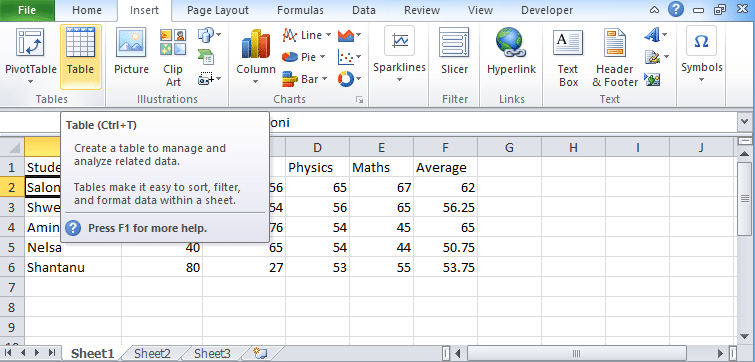The image size is (755, 362).
Task: Insert a Line chart
Action: coord(307,35)
